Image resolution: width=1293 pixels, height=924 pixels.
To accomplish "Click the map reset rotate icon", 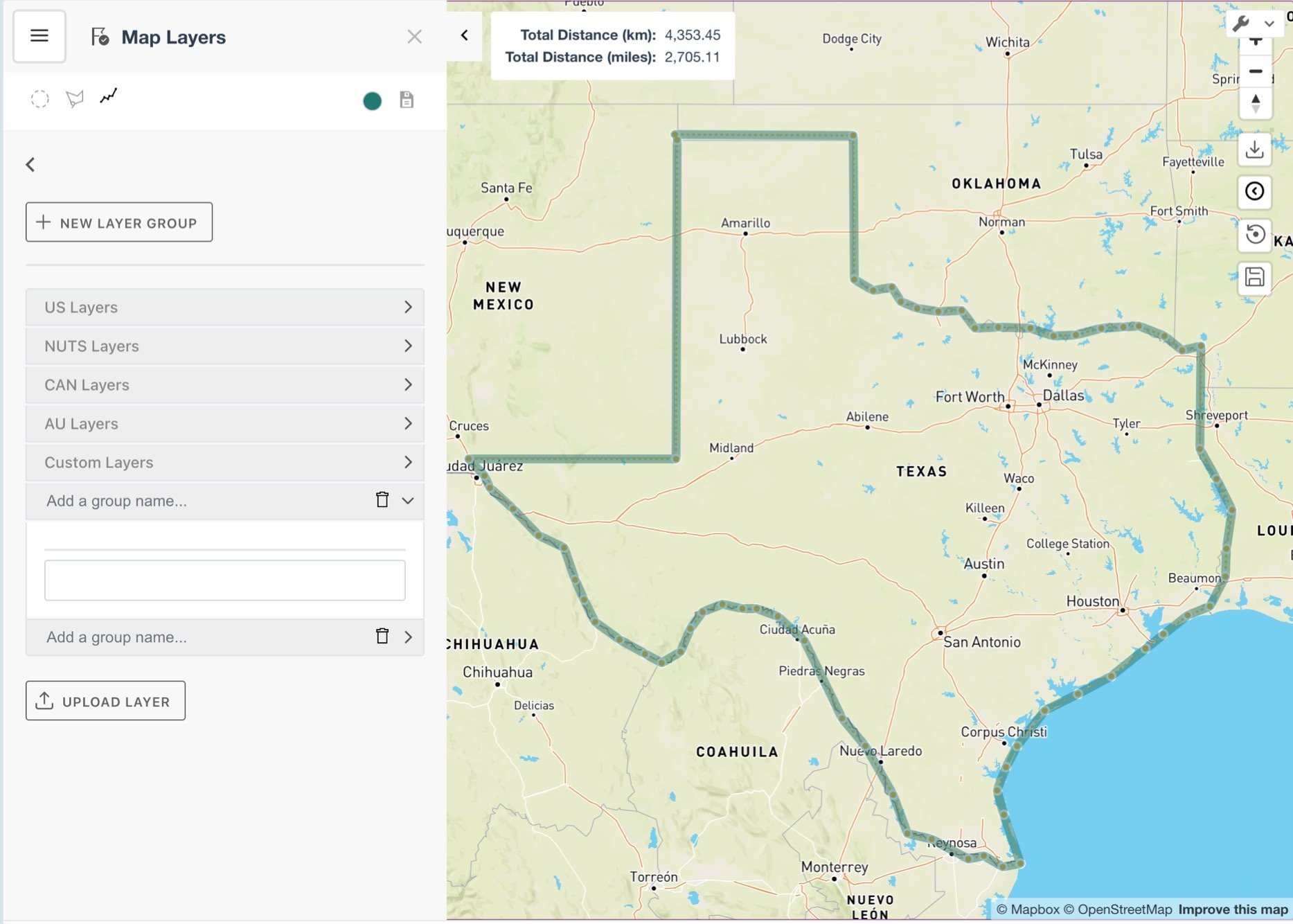I will pyautogui.click(x=1254, y=234).
